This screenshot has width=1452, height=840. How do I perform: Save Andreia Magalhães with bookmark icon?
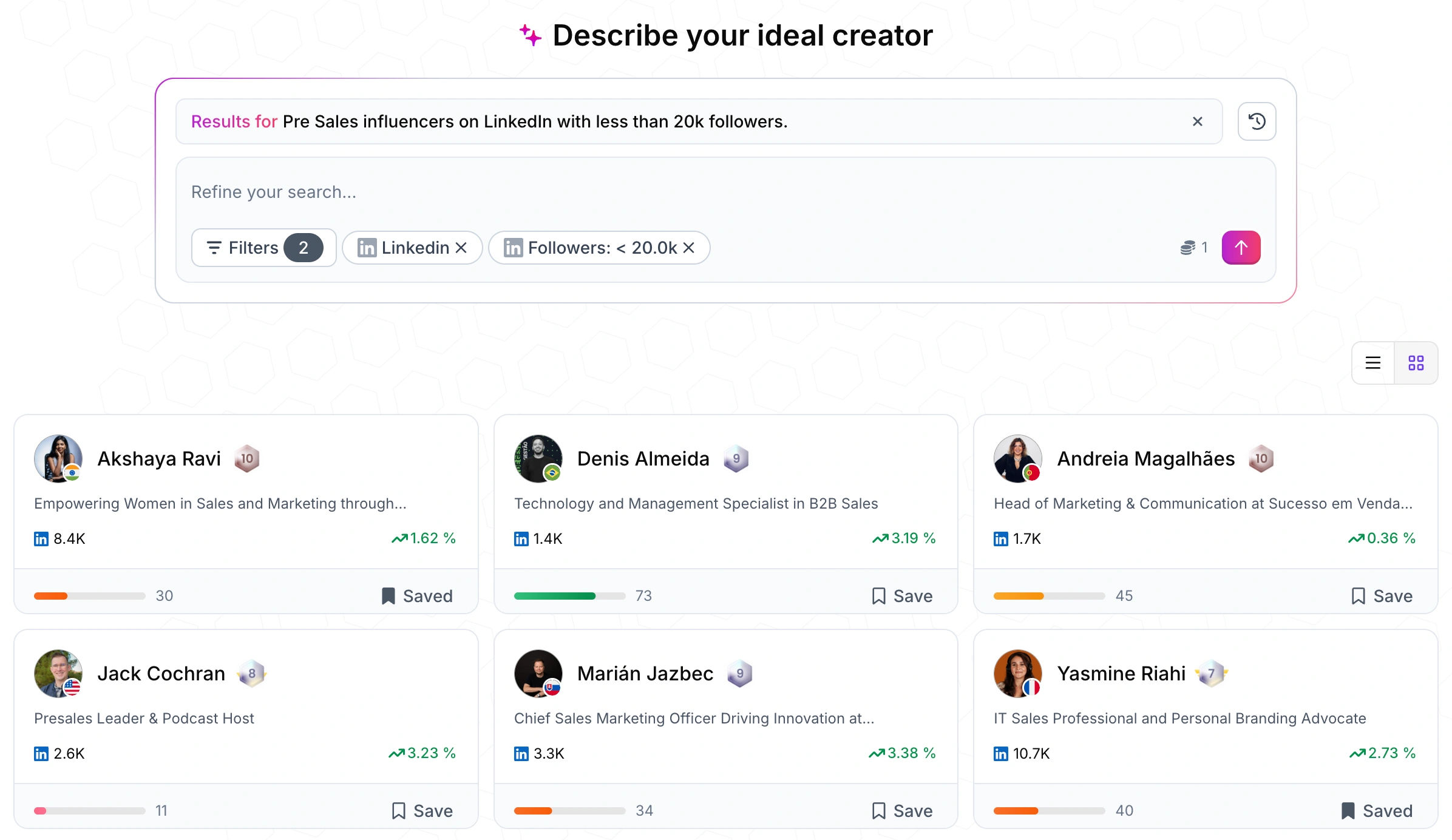click(x=1382, y=596)
